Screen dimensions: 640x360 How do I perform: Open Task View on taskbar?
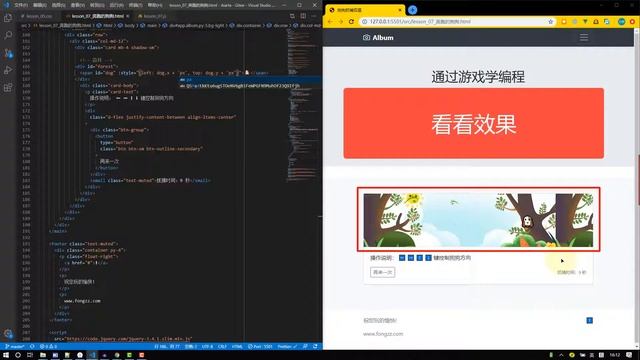(30, 355)
